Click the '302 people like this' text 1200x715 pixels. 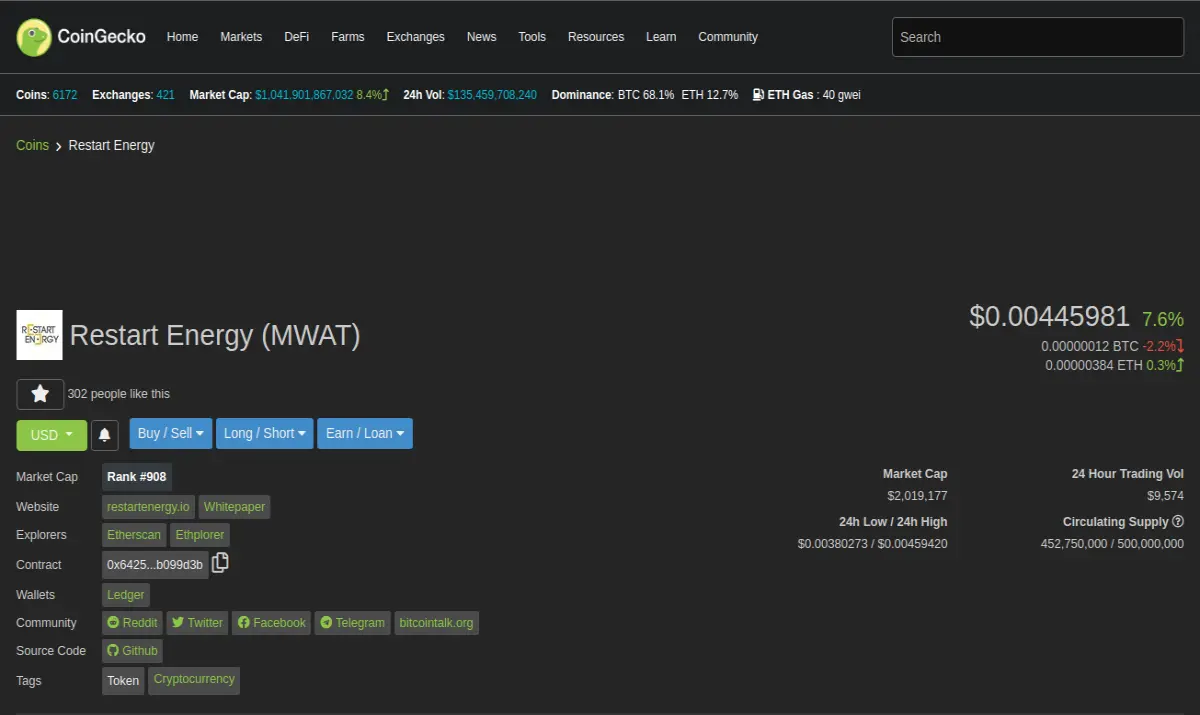[x=118, y=394]
